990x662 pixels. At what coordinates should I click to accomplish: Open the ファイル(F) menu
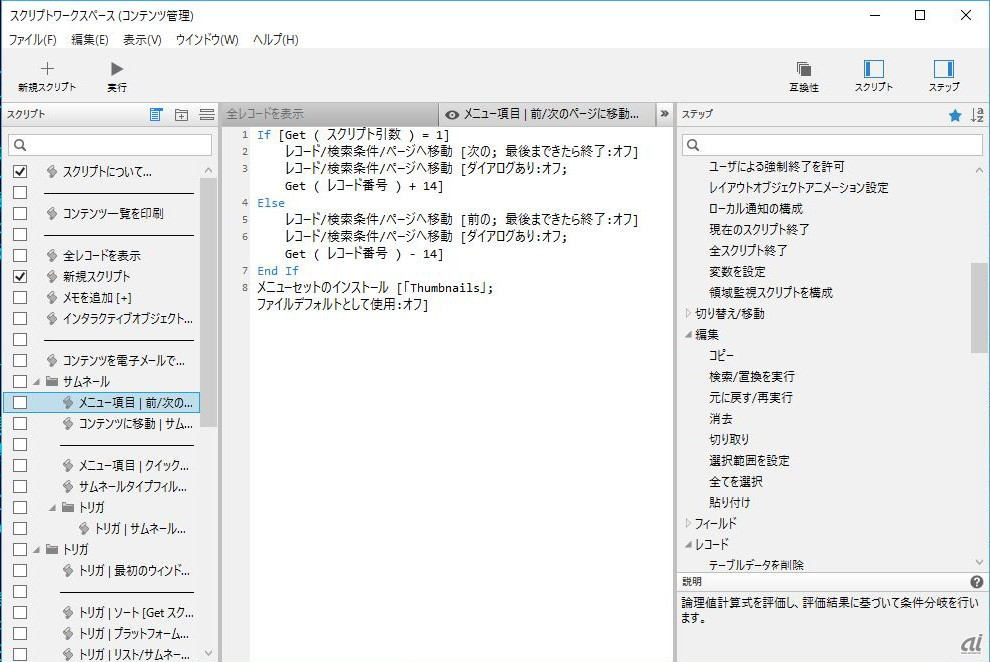33,40
